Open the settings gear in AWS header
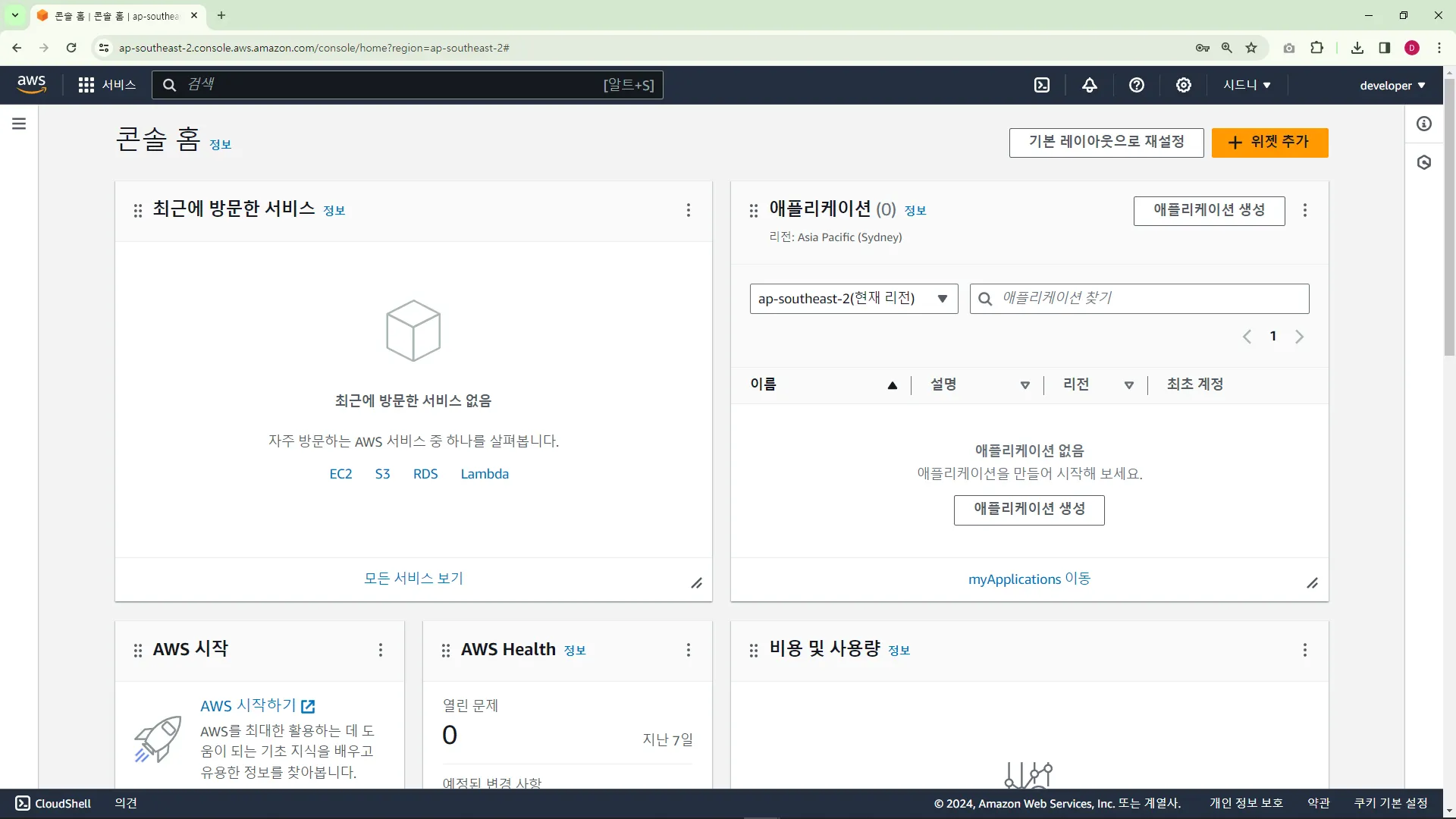The height and width of the screenshot is (819, 1456). point(1183,85)
